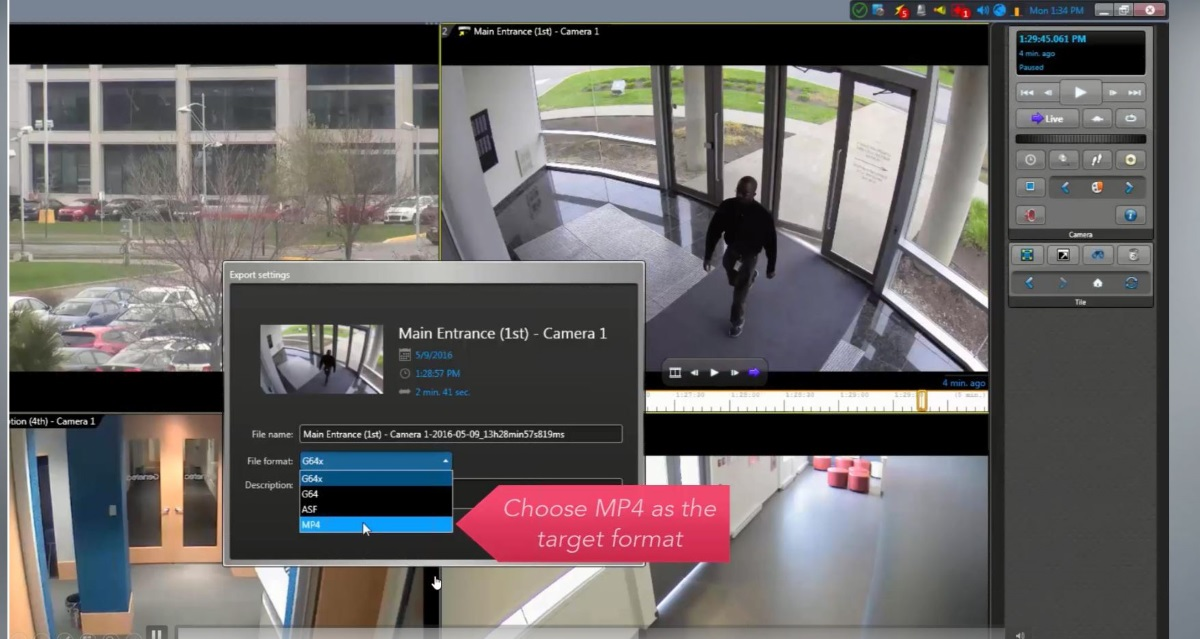Toggle the overlay grid icon on video toolbar
This screenshot has height=639, width=1200.
[675, 371]
